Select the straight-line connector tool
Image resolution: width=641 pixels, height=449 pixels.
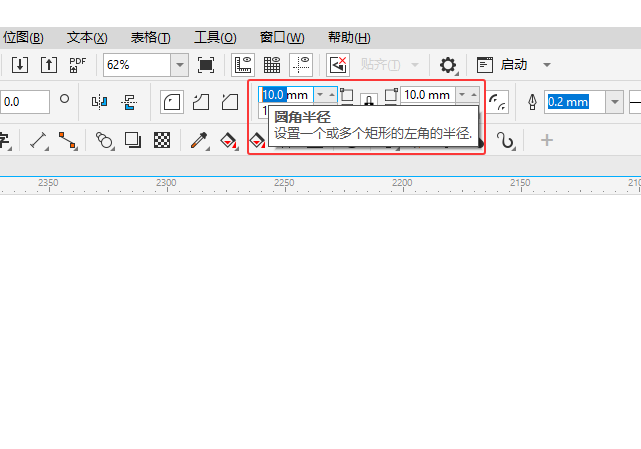tap(68, 140)
